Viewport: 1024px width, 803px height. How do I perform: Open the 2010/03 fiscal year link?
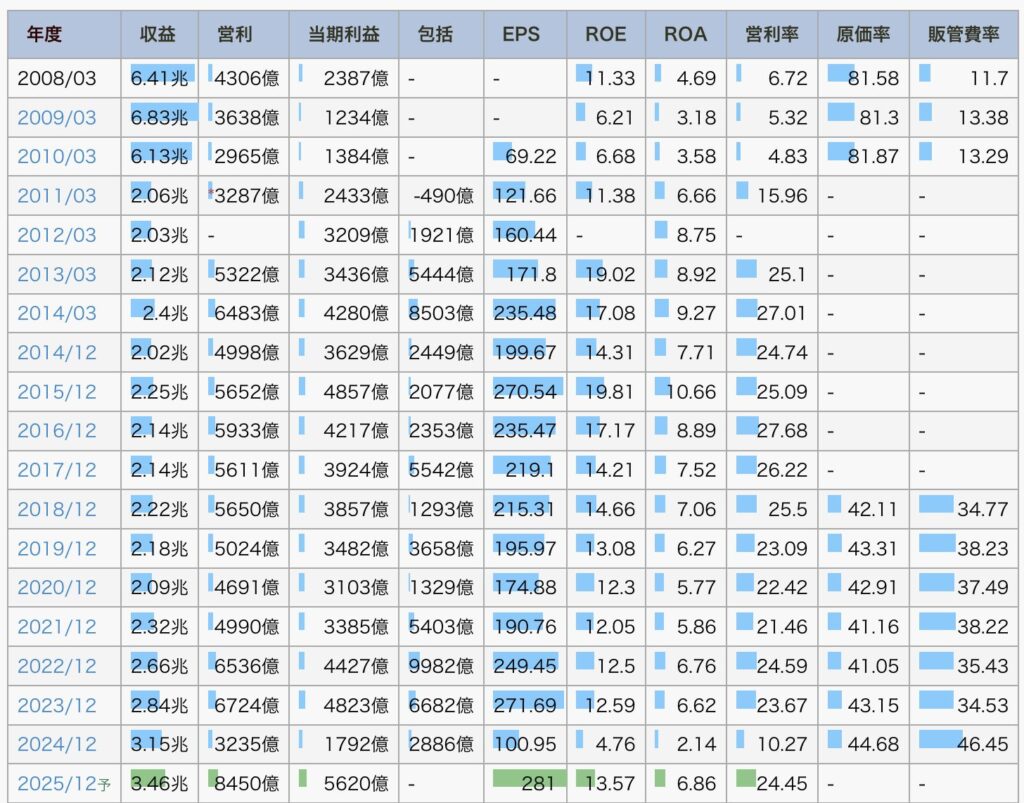tap(57, 156)
